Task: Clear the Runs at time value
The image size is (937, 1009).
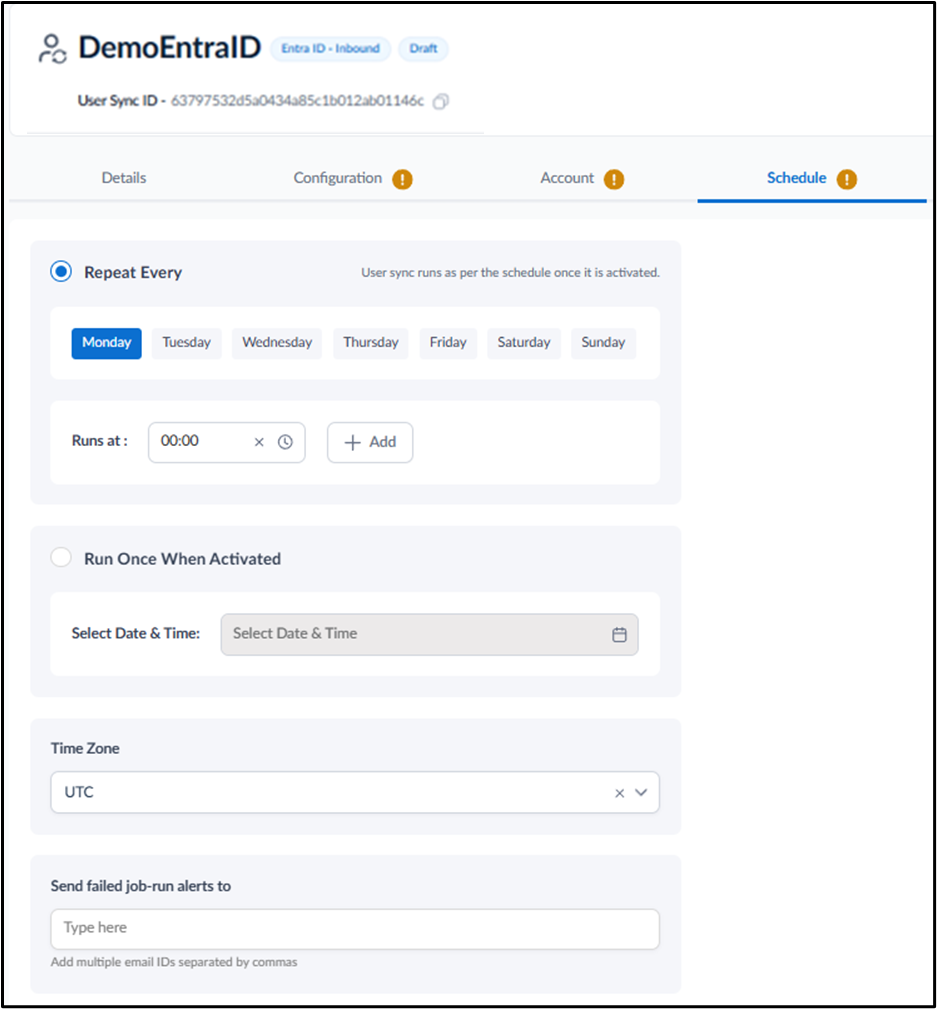Action: [259, 442]
